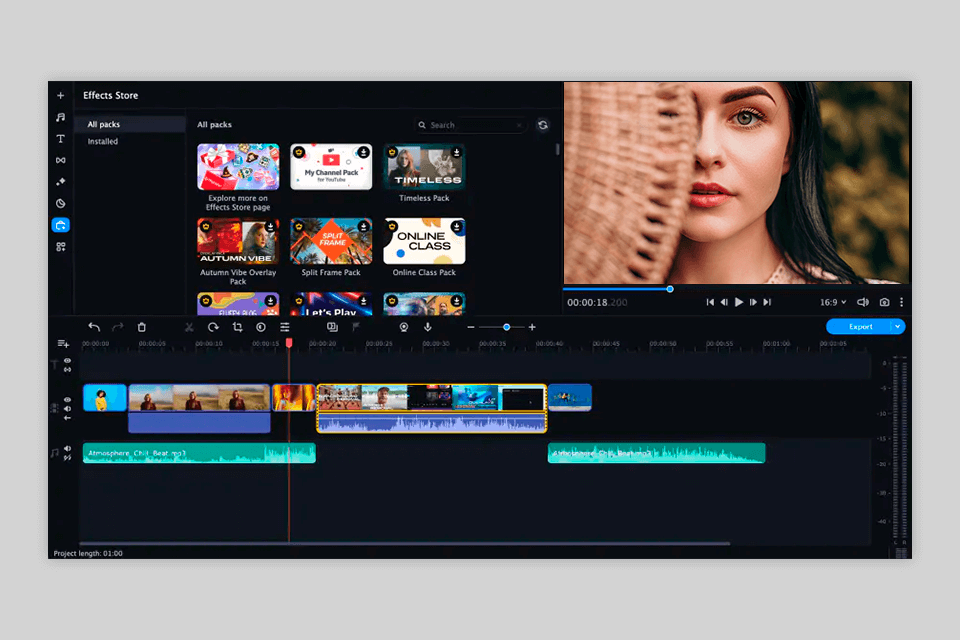The height and width of the screenshot is (640, 960).
Task: Open preview more options (three dots)
Action: coord(901,302)
